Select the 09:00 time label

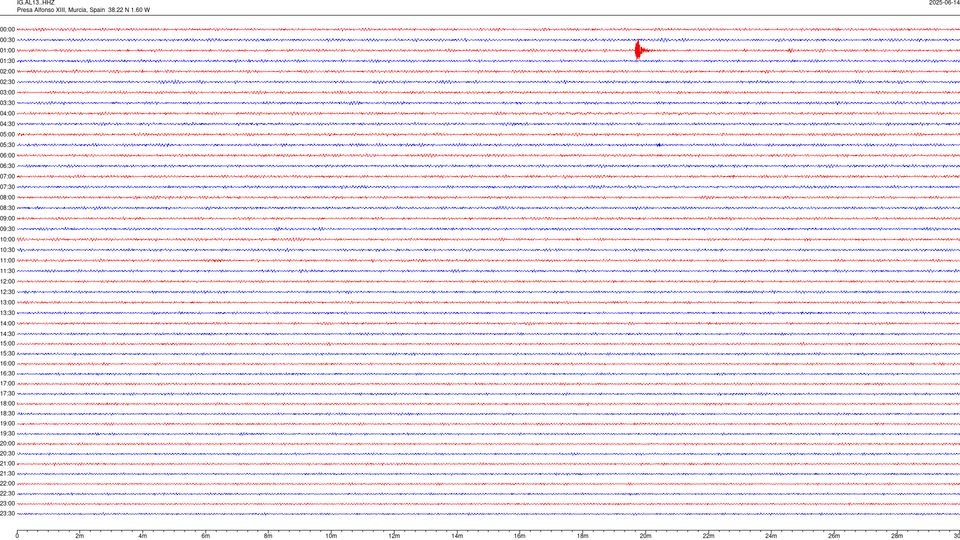pos(7,219)
